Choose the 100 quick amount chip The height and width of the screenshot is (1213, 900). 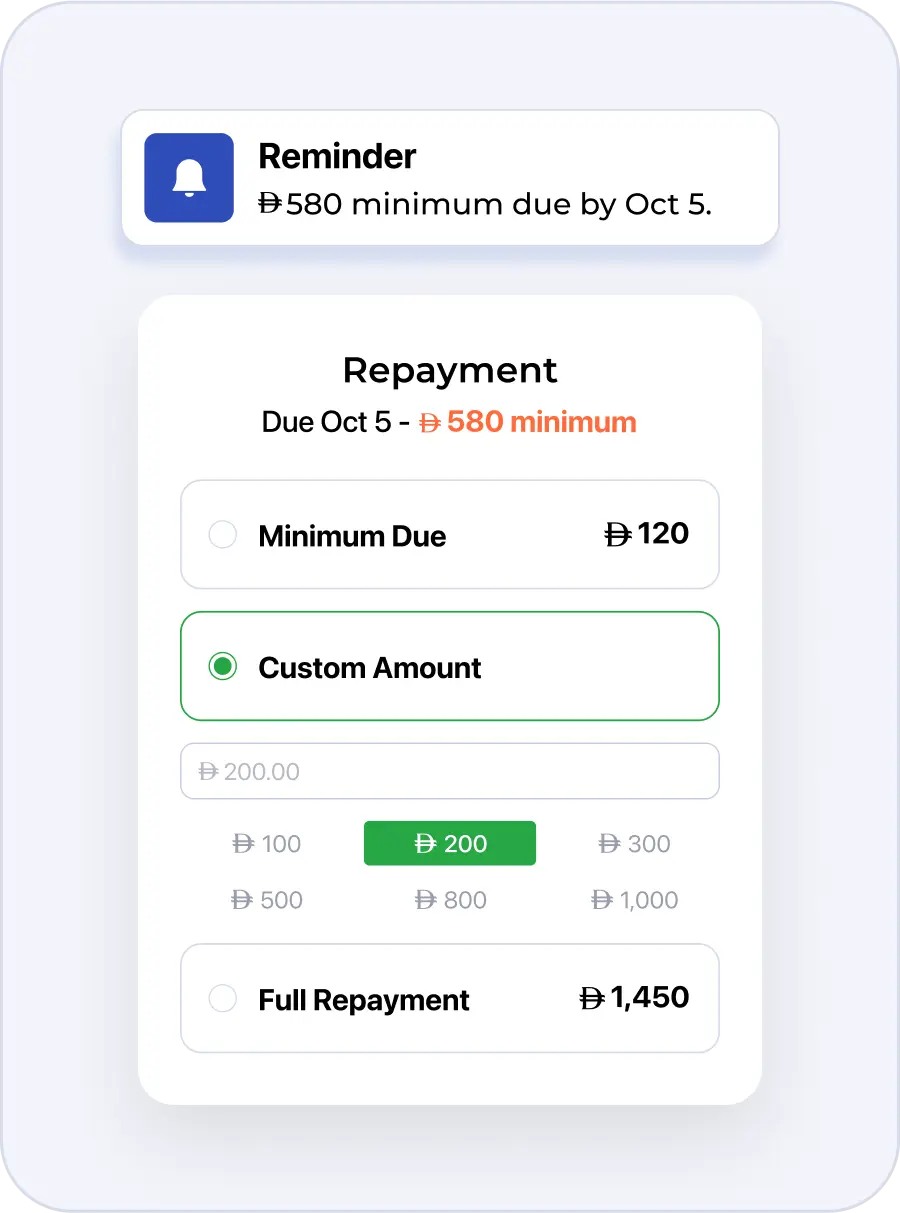[x=266, y=844]
